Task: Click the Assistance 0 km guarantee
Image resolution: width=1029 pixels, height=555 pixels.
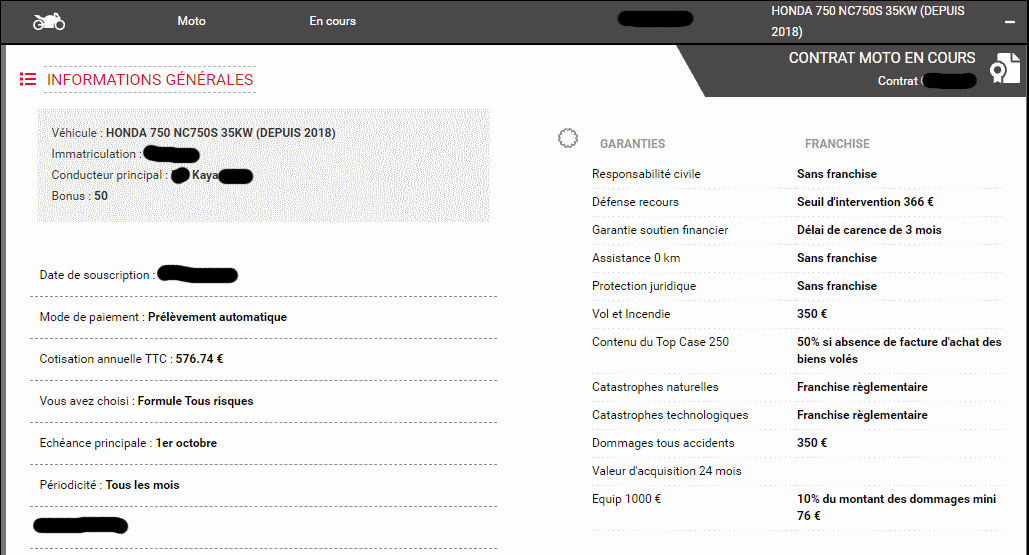Action: [x=636, y=258]
